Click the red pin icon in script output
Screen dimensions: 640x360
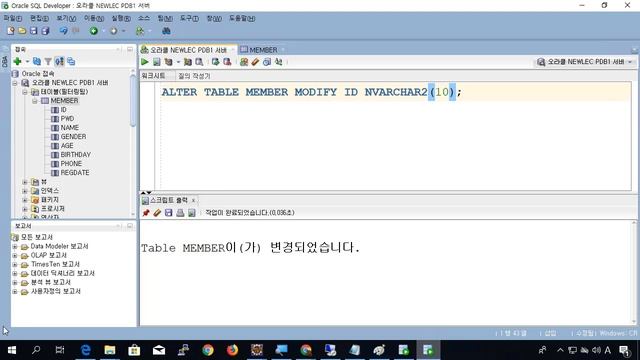(x=146, y=213)
